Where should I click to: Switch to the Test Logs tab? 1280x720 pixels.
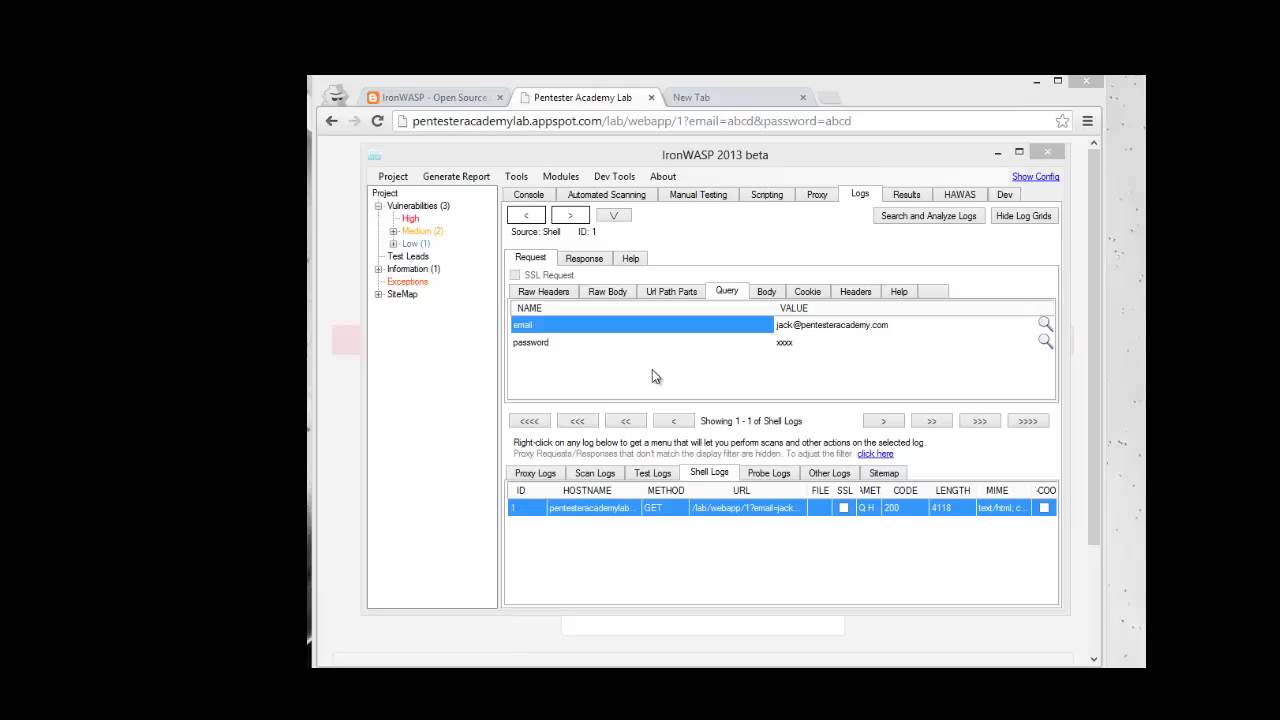coord(652,473)
